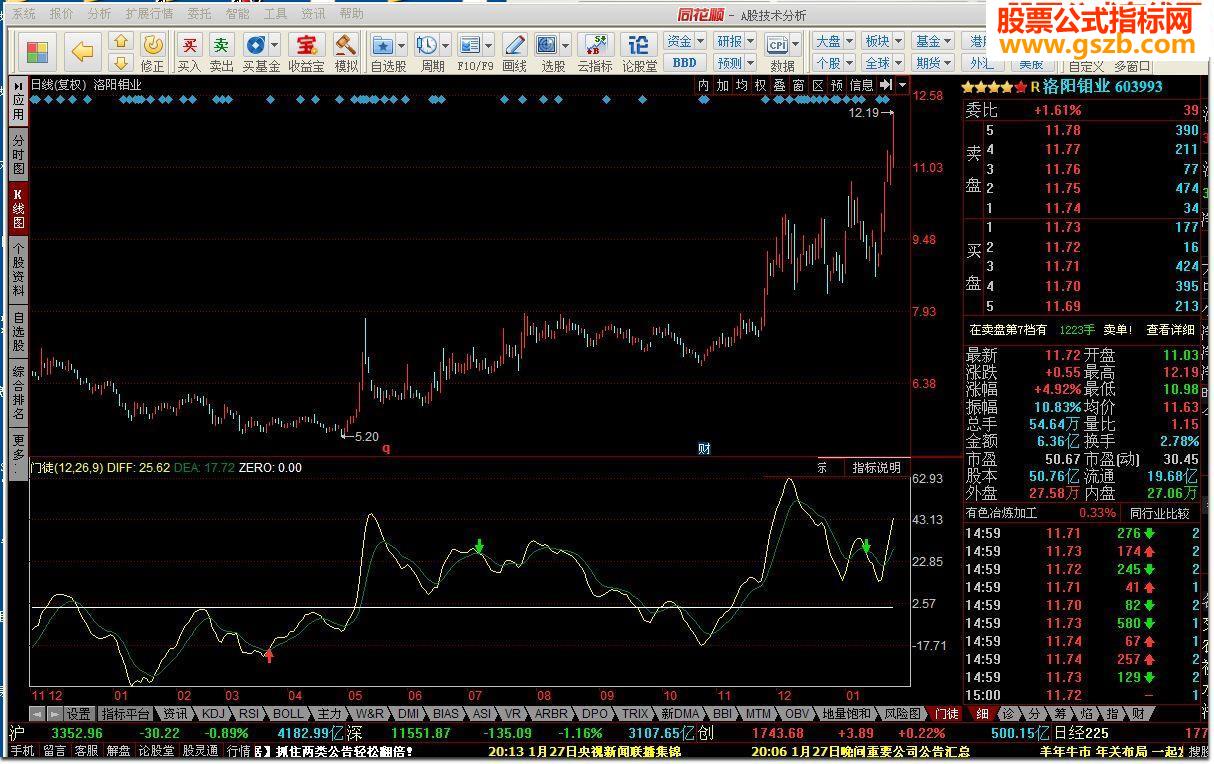Open the 收益宝 icon
The width and height of the screenshot is (1214, 764).
coord(306,52)
